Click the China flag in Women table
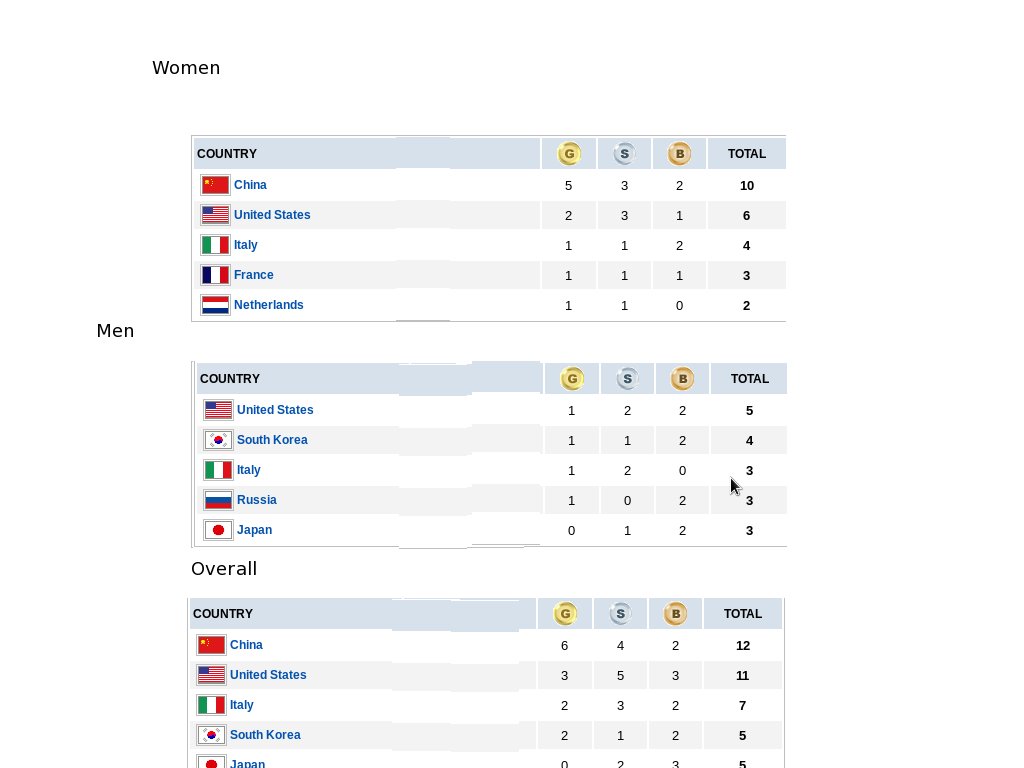The image size is (1024, 768). coord(215,185)
